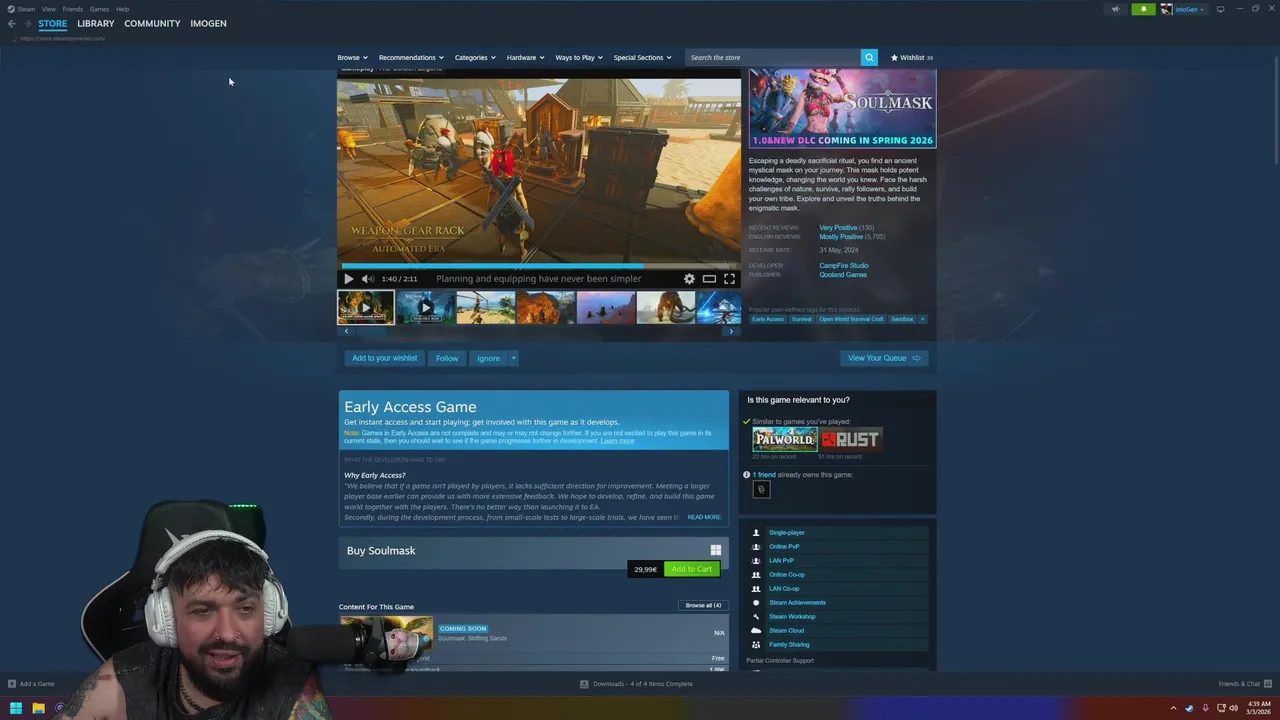Switch the video to fullscreen
This screenshot has width=1280, height=720.
pos(729,279)
